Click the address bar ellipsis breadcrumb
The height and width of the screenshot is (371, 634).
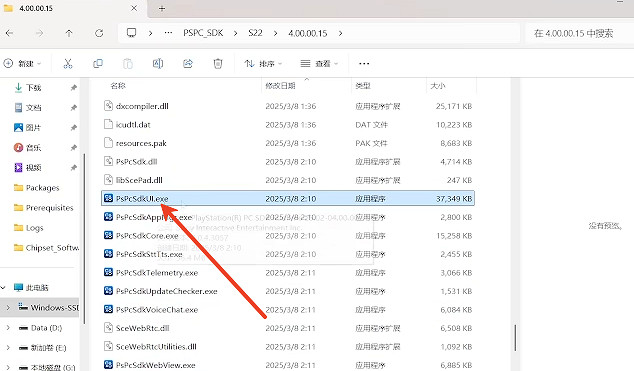point(169,33)
